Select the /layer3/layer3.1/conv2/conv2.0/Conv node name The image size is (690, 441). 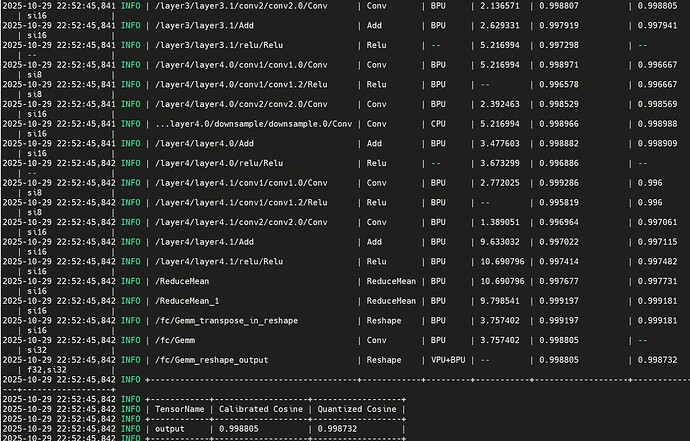[x=241, y=6]
